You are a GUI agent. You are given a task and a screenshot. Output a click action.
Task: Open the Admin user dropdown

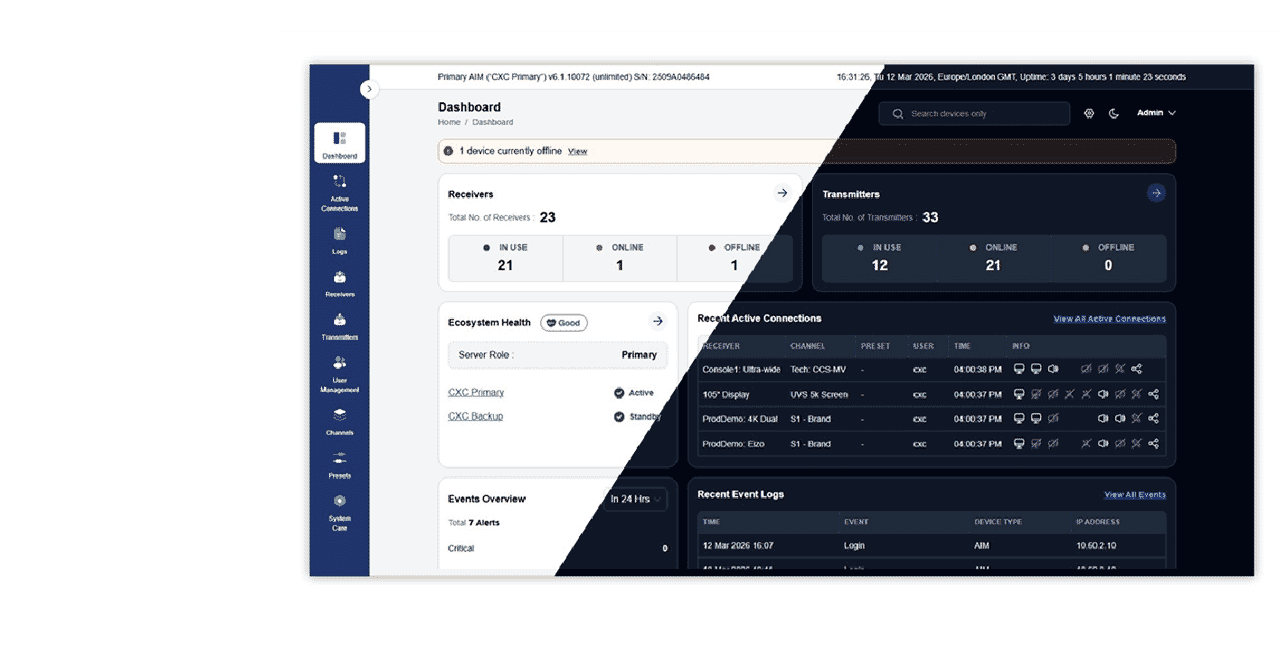point(1156,113)
